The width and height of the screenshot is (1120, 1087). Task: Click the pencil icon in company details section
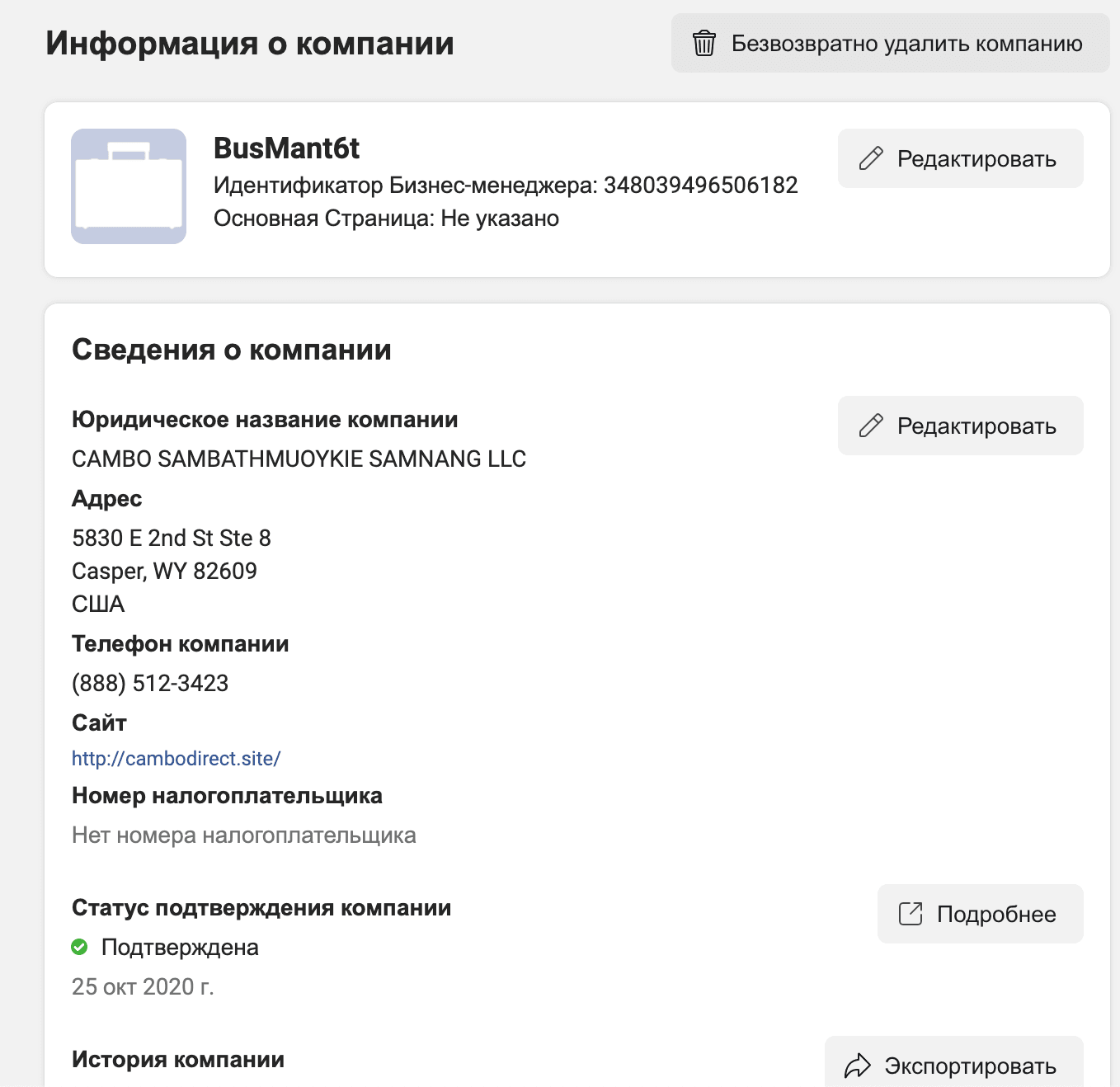pos(871,426)
